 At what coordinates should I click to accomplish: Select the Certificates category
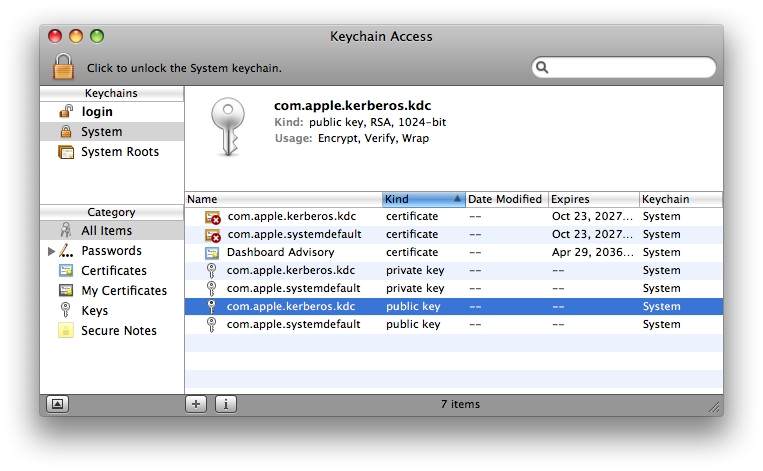[113, 271]
